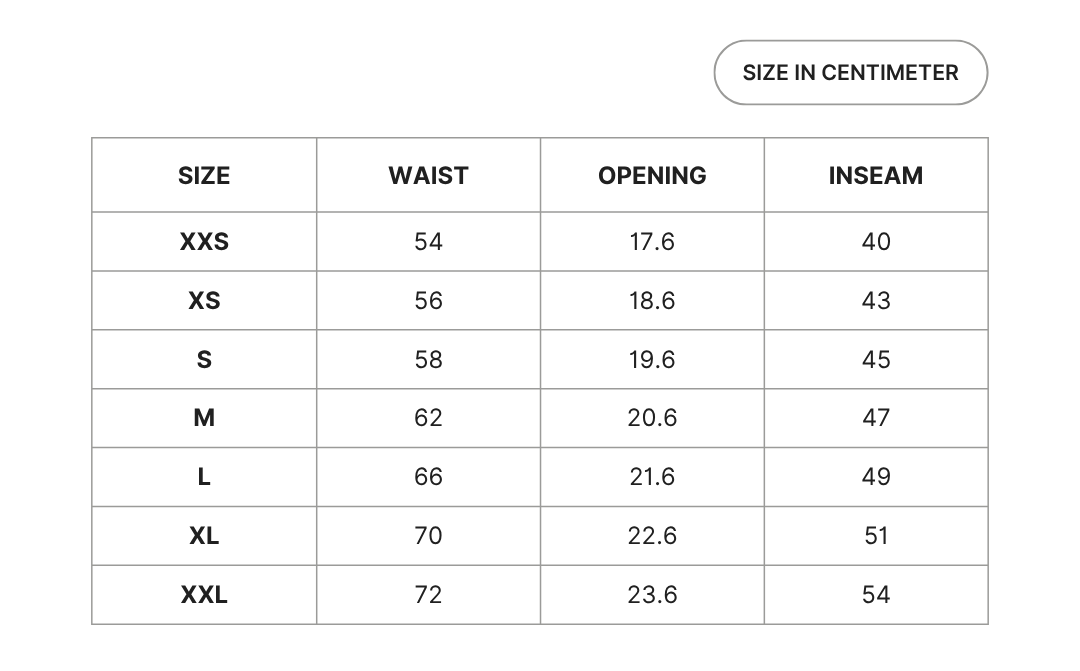Click the XS size row label
Viewport: 1080px width, 671px height.
click(204, 300)
